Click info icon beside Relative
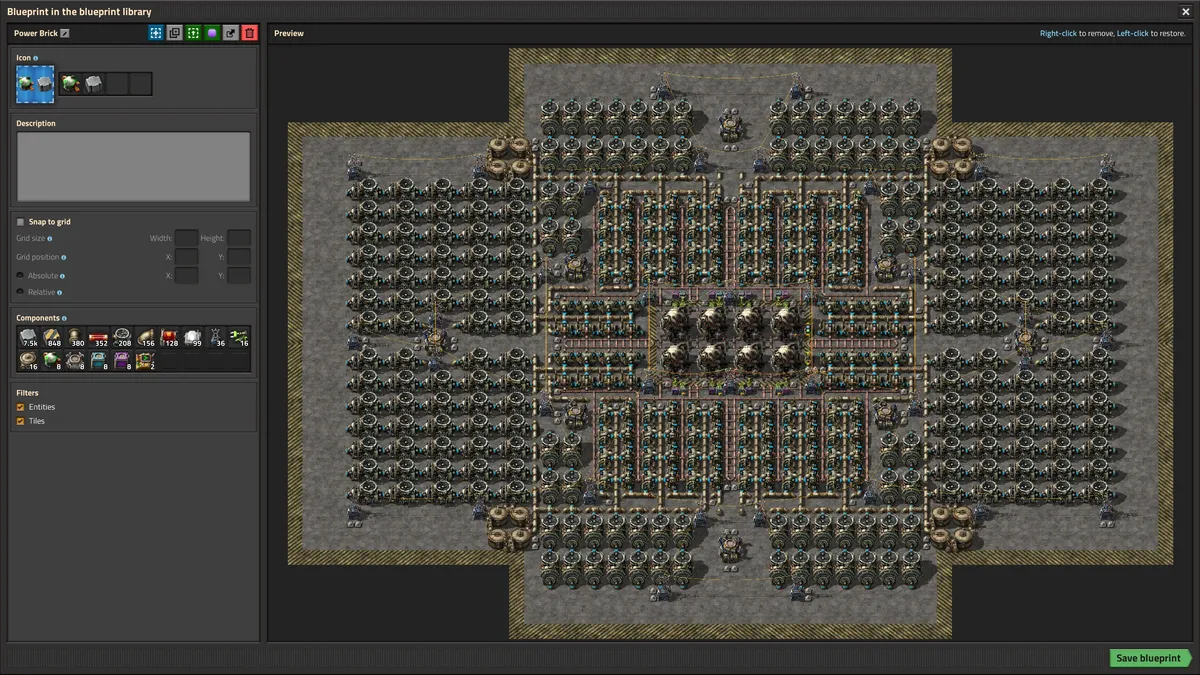1200x675 pixels. point(59,292)
